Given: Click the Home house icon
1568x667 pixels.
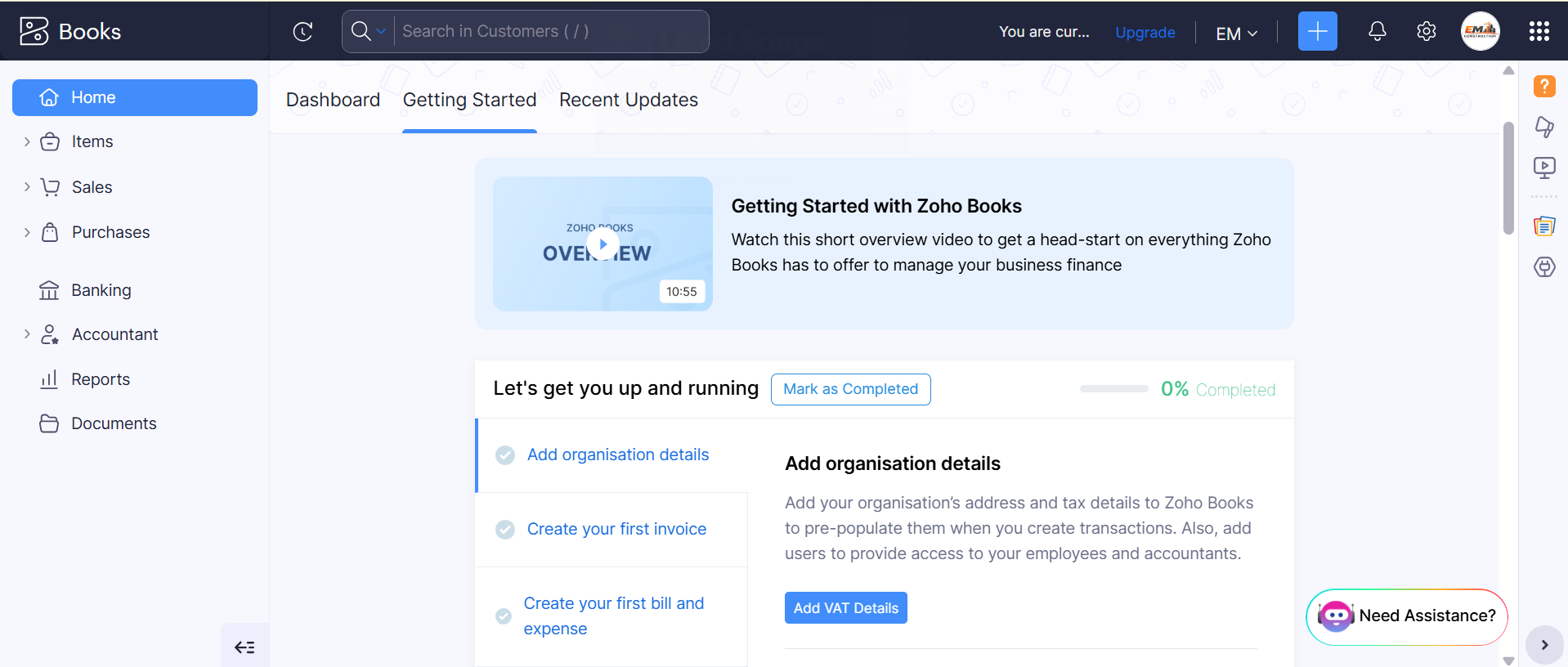Looking at the screenshot, I should coord(49,97).
